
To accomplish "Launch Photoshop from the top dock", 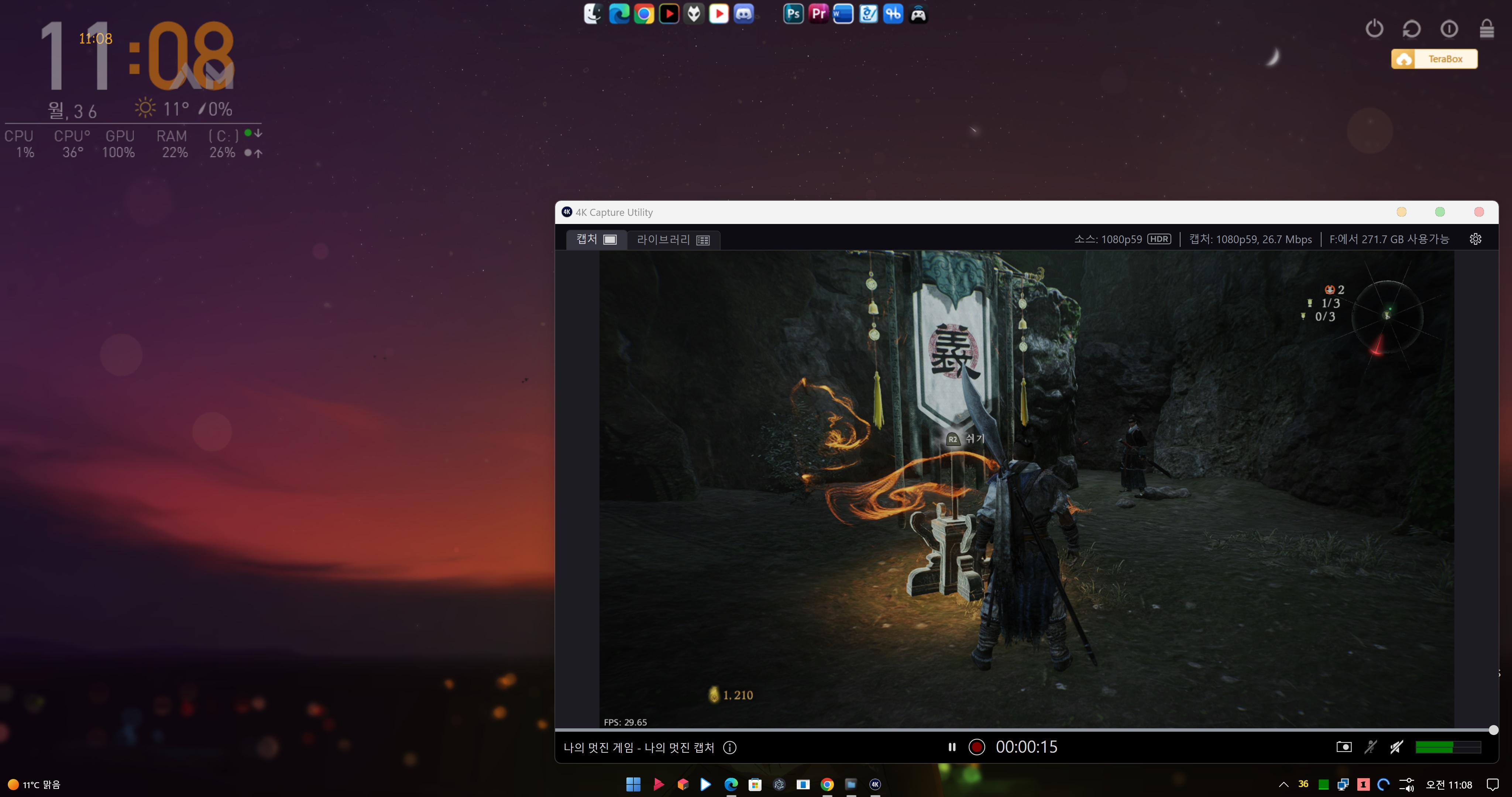I will click(x=793, y=14).
